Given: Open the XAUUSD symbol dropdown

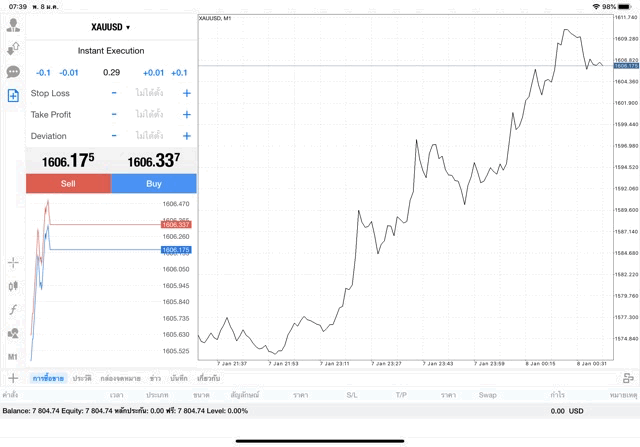Looking at the screenshot, I should (x=111, y=27).
